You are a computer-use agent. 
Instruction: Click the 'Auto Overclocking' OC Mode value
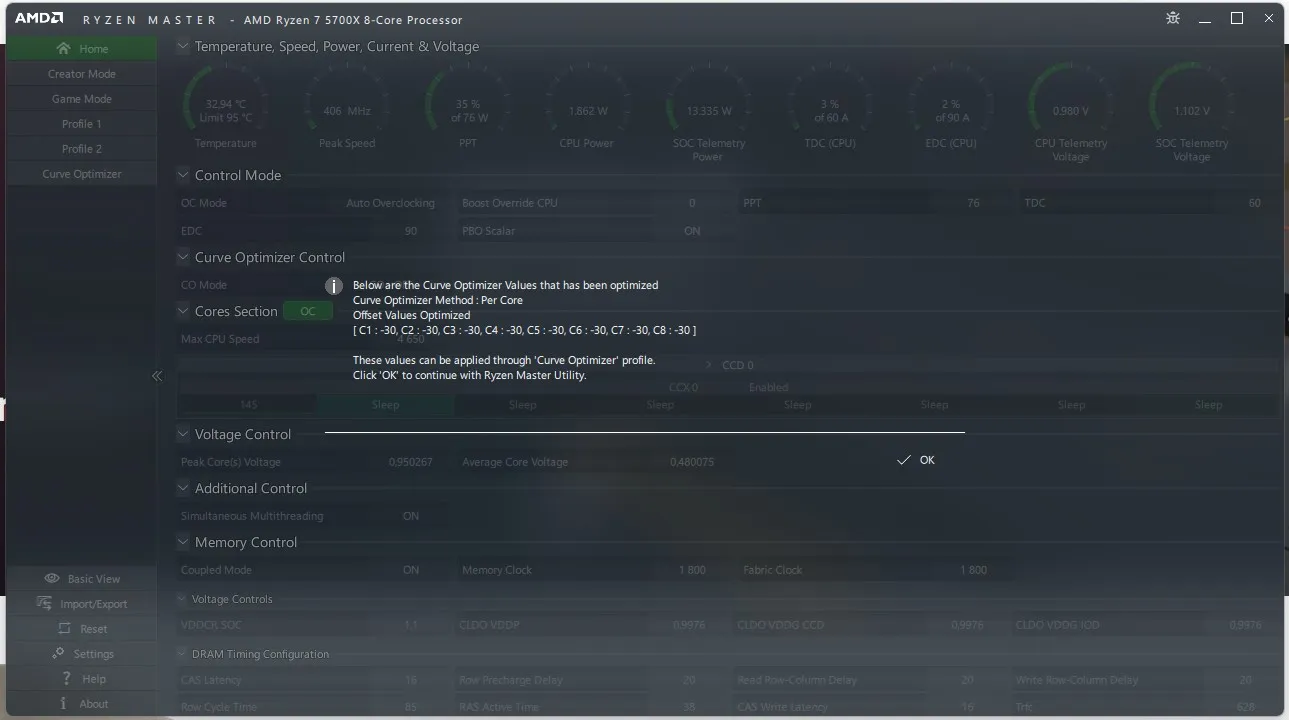click(x=390, y=203)
